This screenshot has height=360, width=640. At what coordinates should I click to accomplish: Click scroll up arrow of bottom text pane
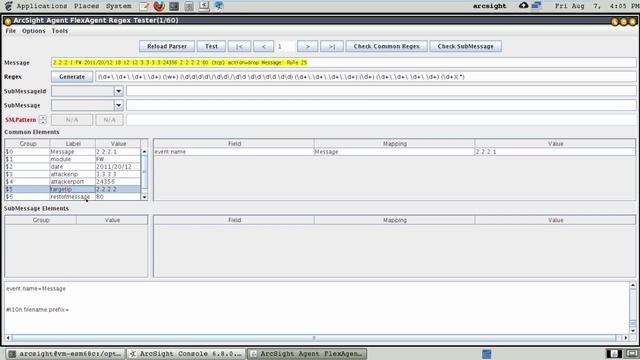pos(633,285)
